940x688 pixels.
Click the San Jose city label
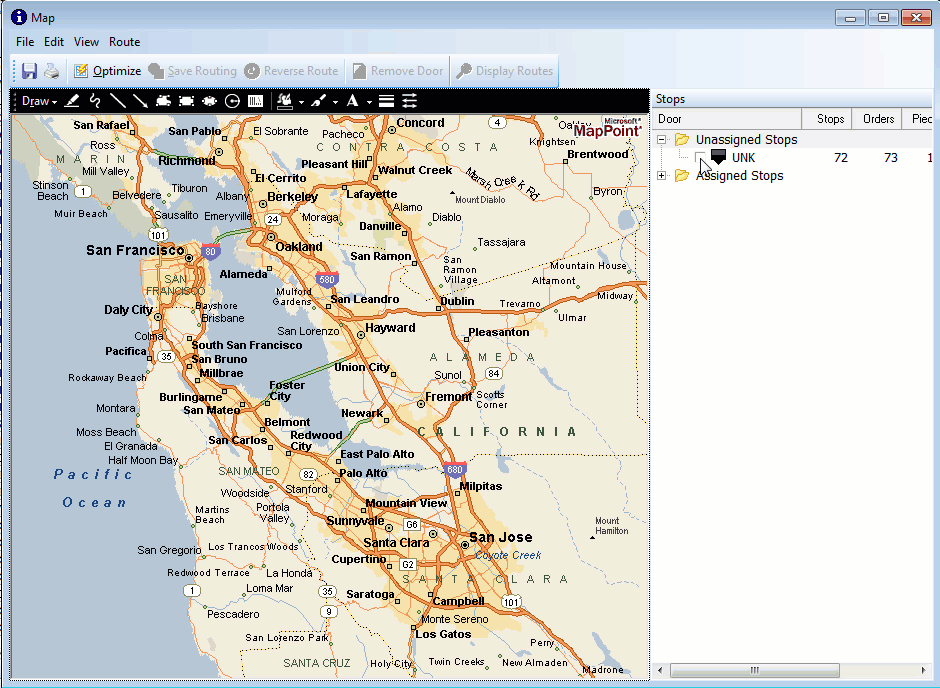(x=501, y=537)
